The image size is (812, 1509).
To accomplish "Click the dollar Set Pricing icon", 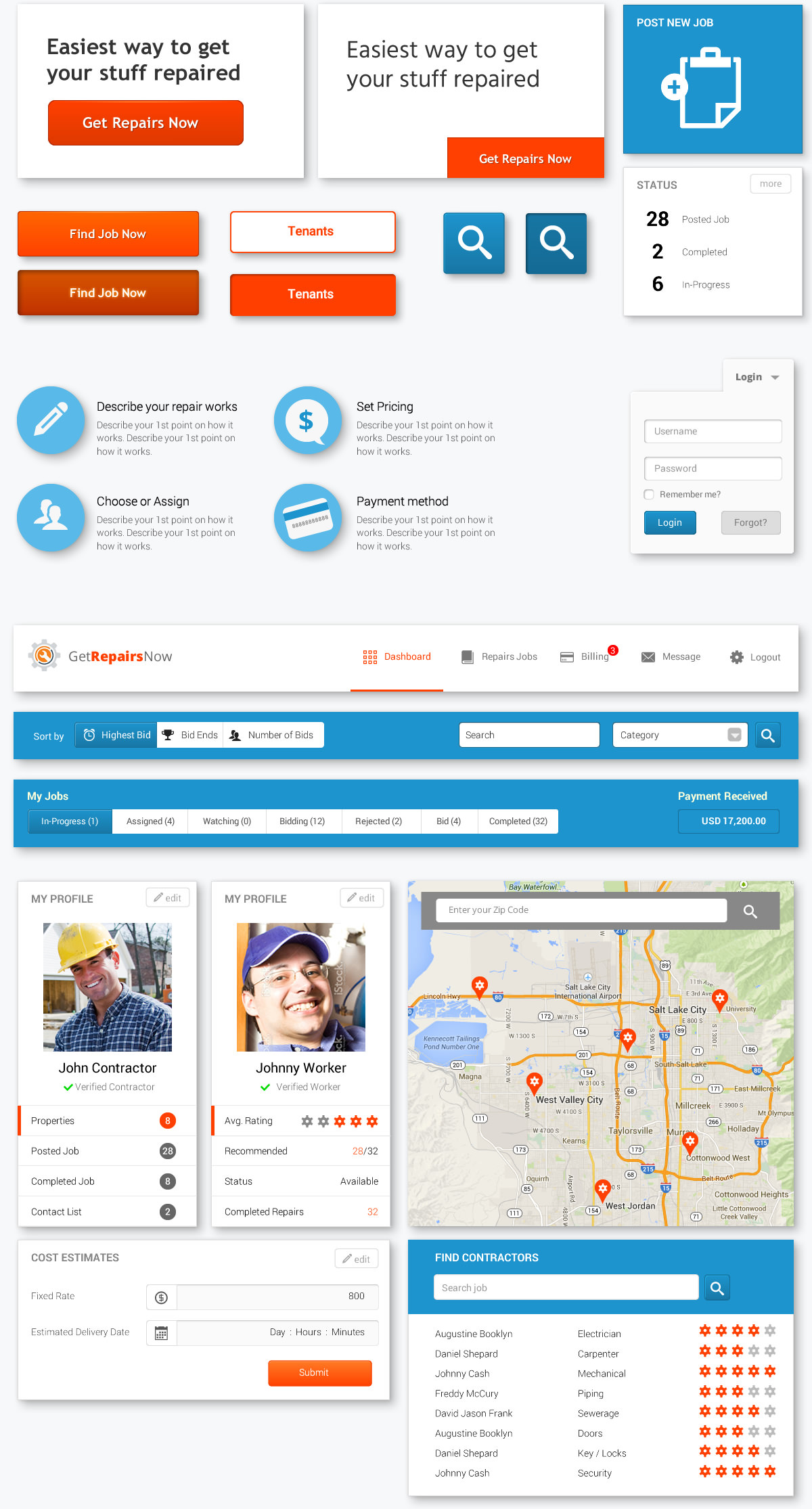I will coord(308,420).
